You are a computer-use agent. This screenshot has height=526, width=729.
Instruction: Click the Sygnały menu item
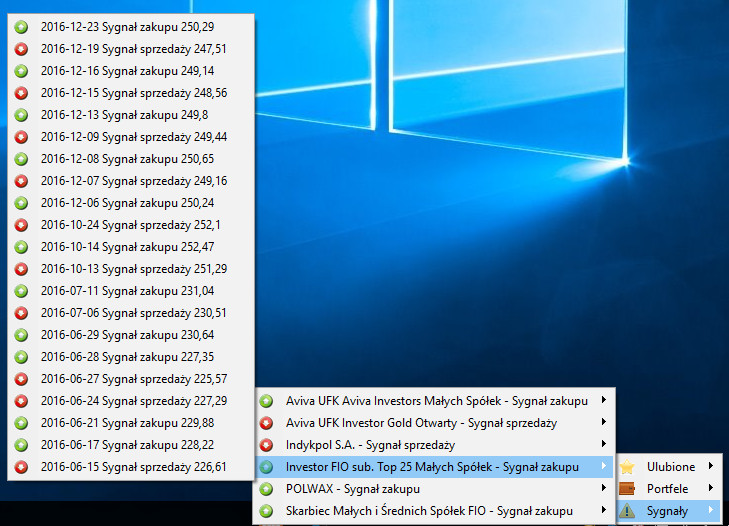670,511
